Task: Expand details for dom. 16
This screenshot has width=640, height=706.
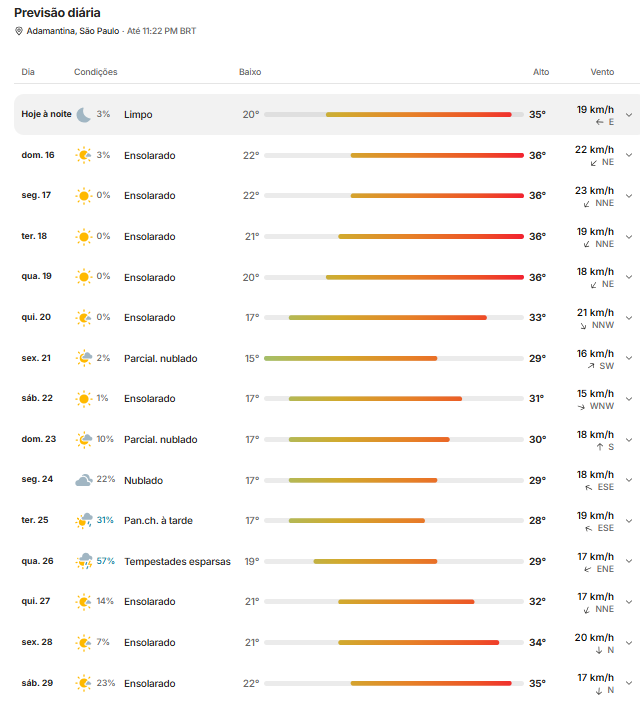Action: pos(629,155)
